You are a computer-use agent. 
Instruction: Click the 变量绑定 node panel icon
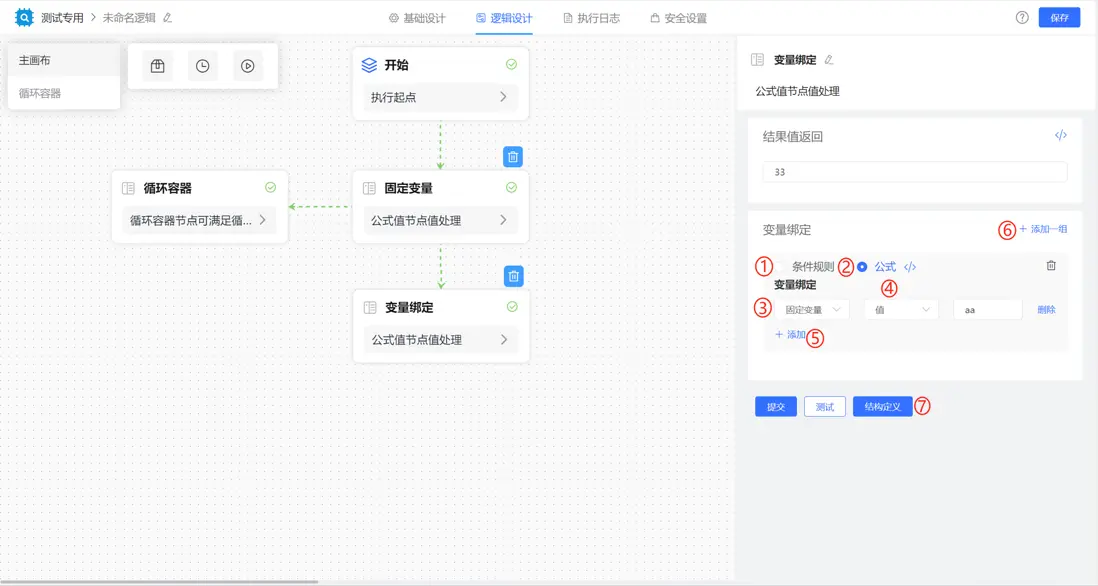[x=370, y=307]
